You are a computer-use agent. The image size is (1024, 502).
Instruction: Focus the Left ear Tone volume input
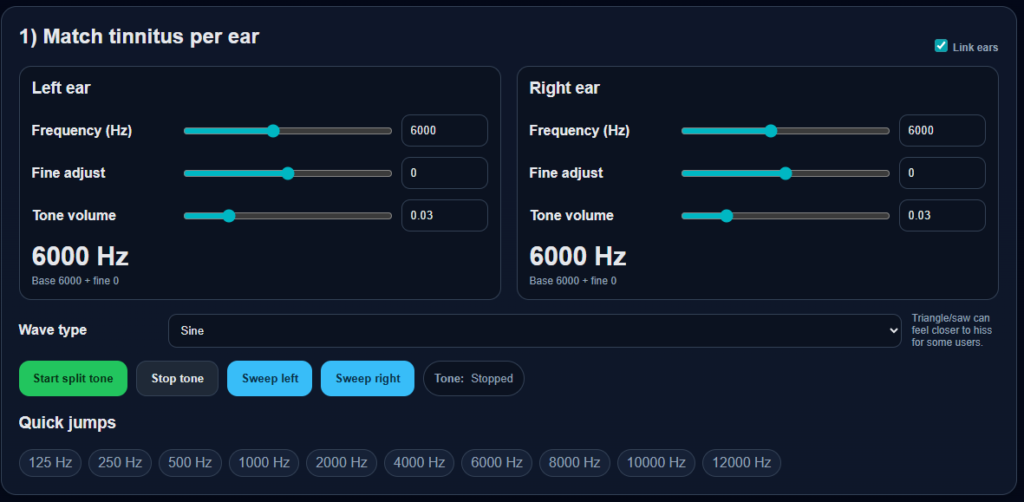pyautogui.click(x=444, y=216)
